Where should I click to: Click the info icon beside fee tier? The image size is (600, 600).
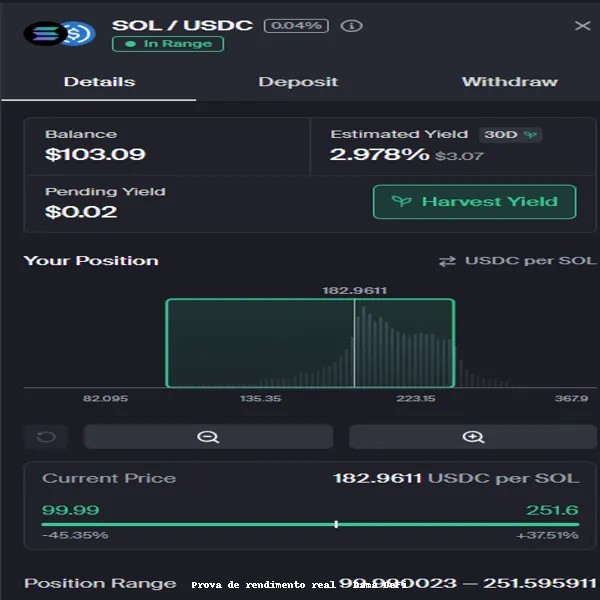351,25
